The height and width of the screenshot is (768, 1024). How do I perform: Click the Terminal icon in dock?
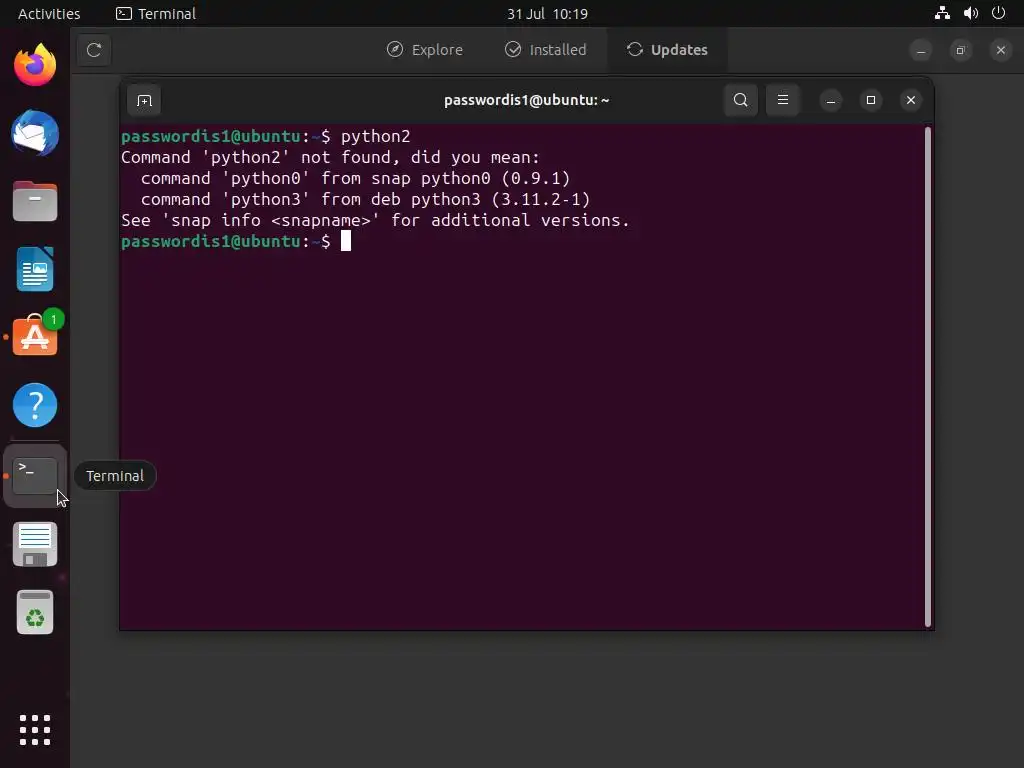(x=35, y=476)
